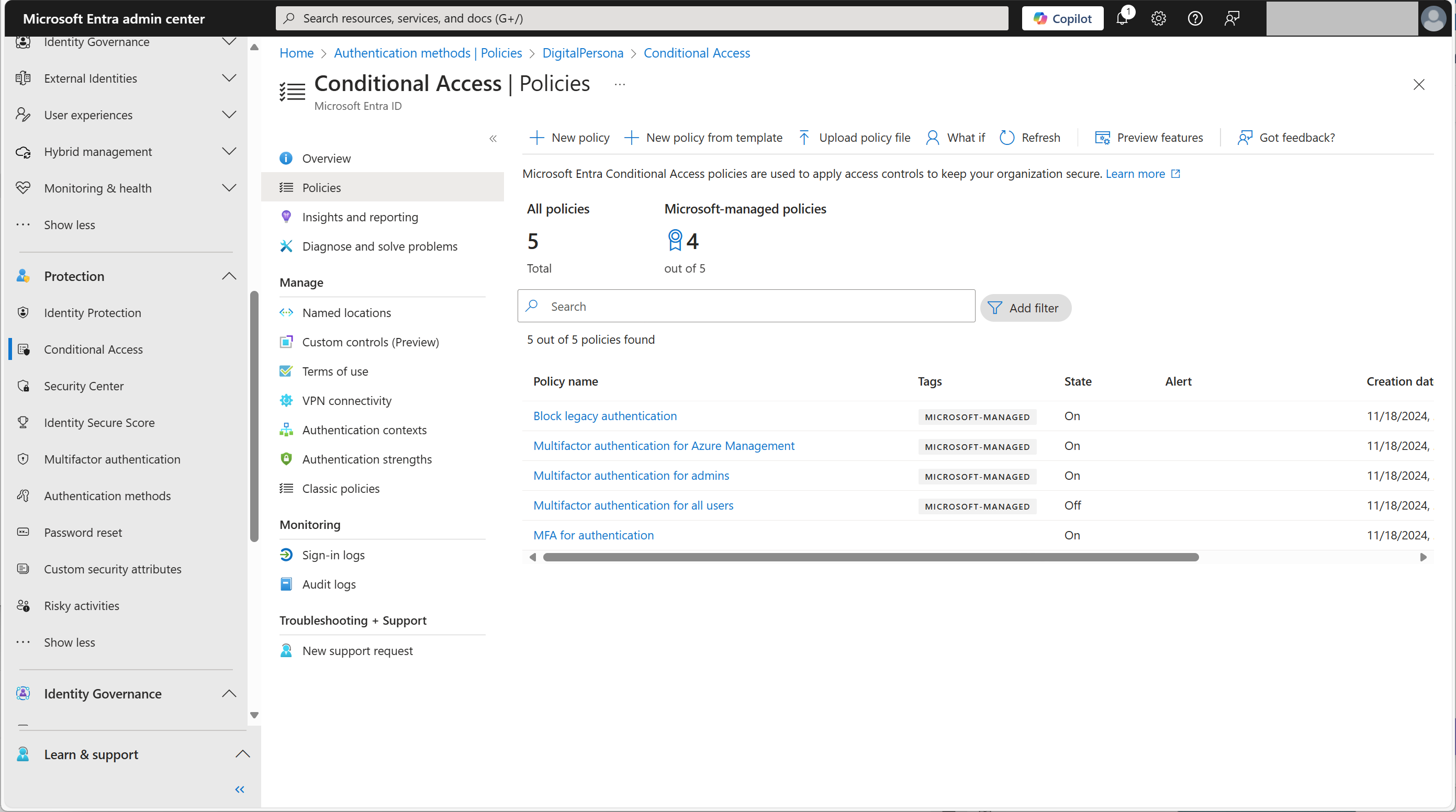1456x812 pixels.
Task: Select Policies menu item
Action: point(382,187)
